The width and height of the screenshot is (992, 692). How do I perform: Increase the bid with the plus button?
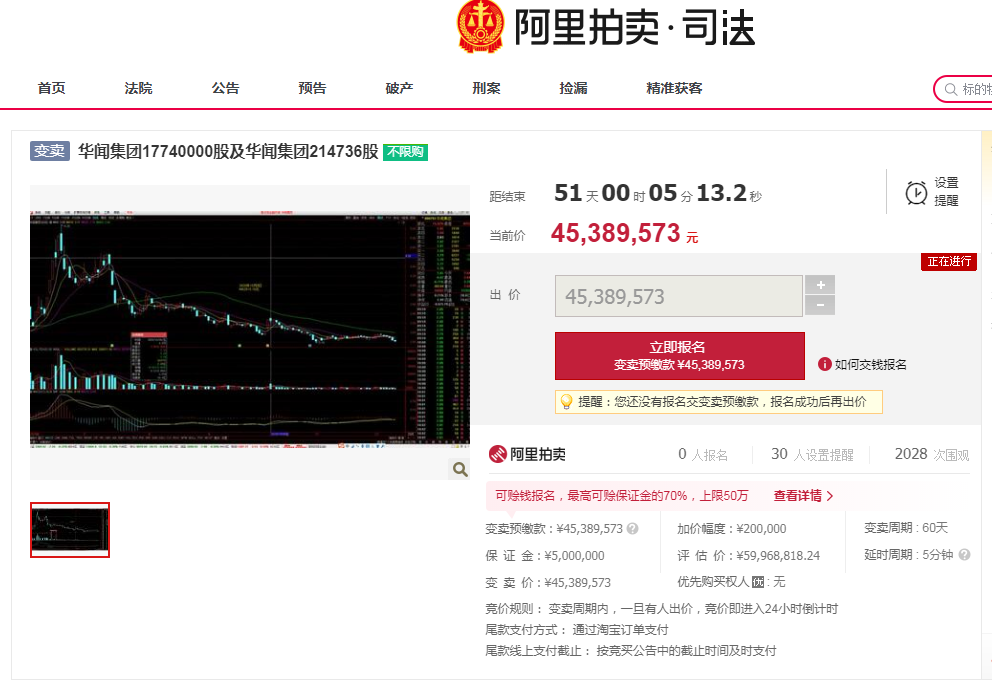tap(820, 285)
